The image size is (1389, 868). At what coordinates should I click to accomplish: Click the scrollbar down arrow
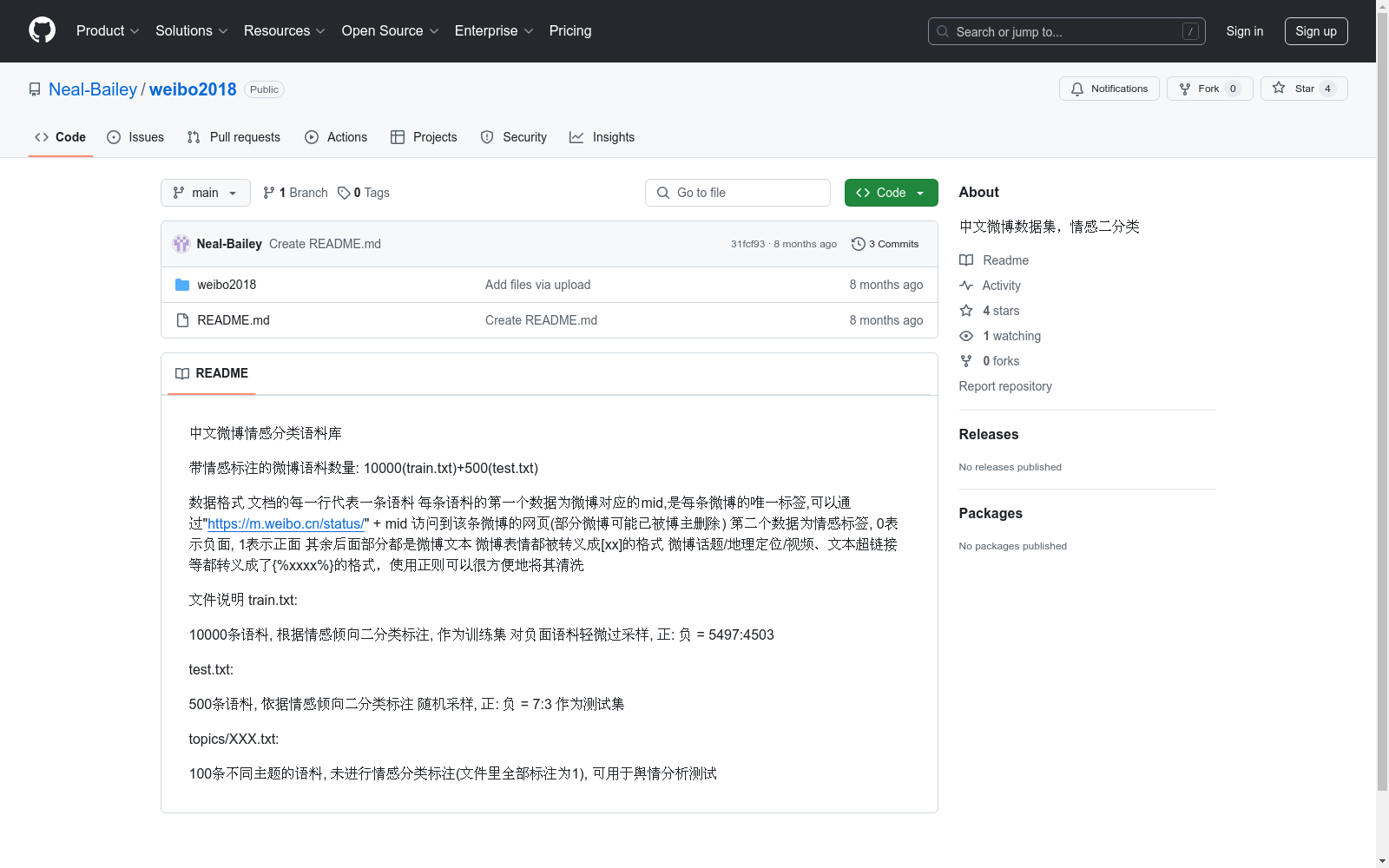pos(1382,861)
